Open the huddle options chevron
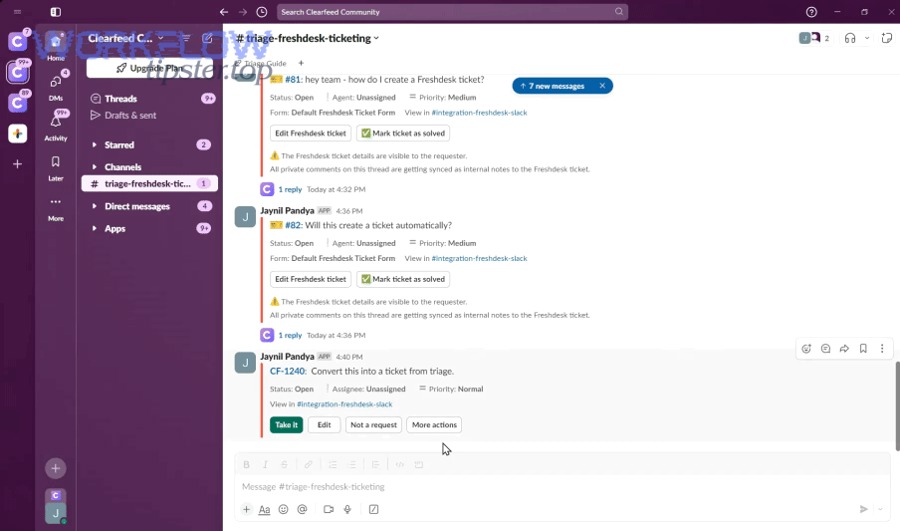 867,38
